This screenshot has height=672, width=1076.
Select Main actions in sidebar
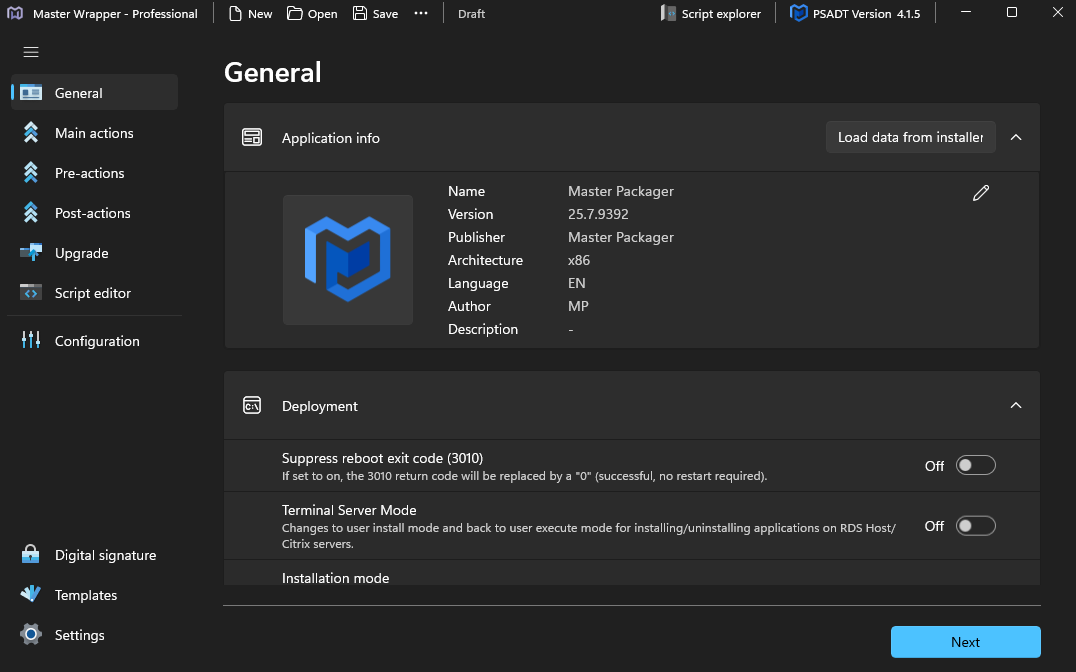point(93,133)
